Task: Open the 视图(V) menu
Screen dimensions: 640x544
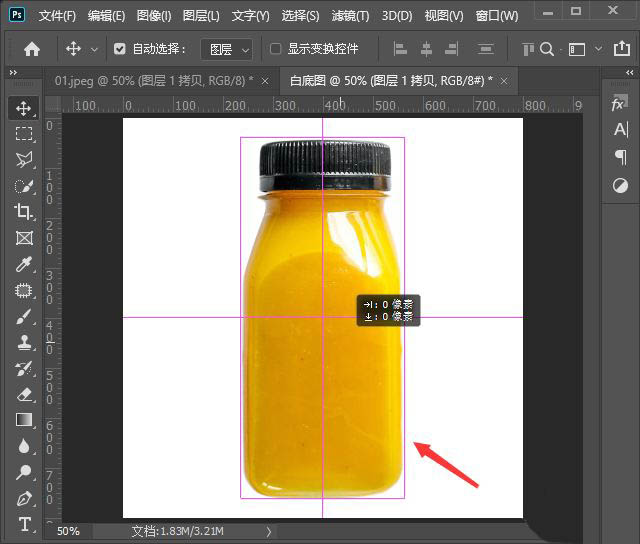Action: click(x=444, y=16)
